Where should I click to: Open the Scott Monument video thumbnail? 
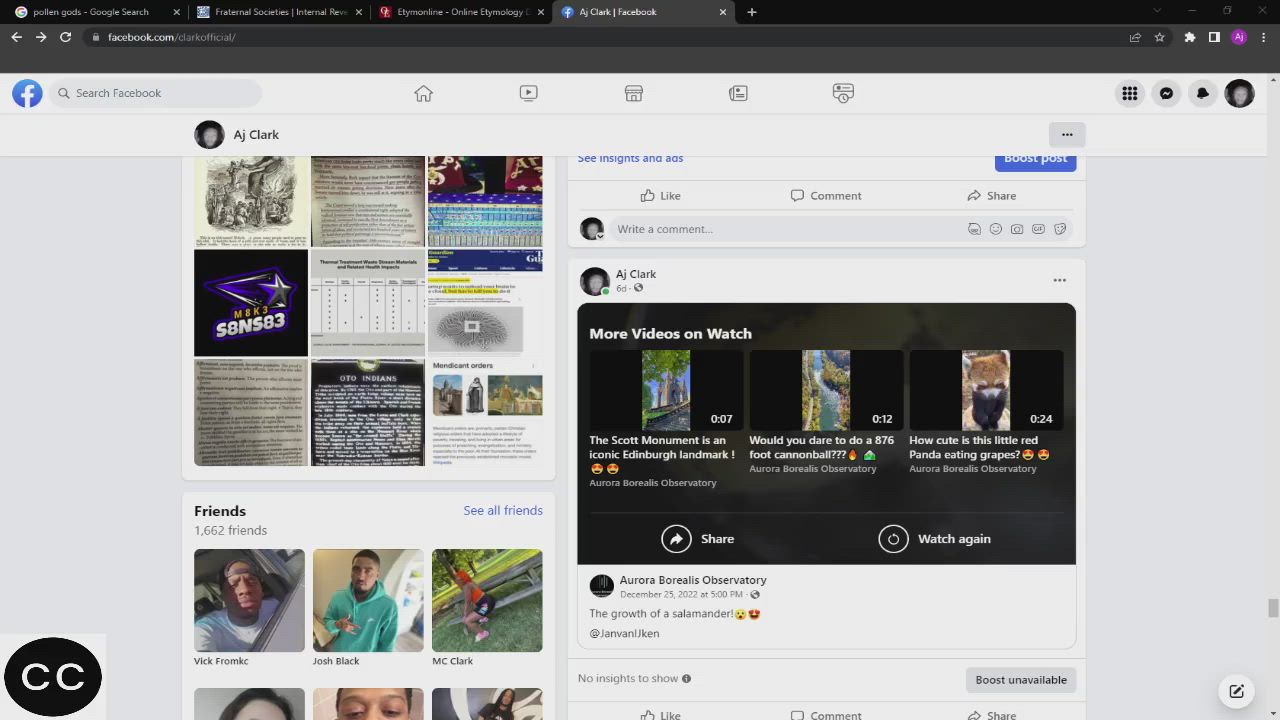point(665,390)
